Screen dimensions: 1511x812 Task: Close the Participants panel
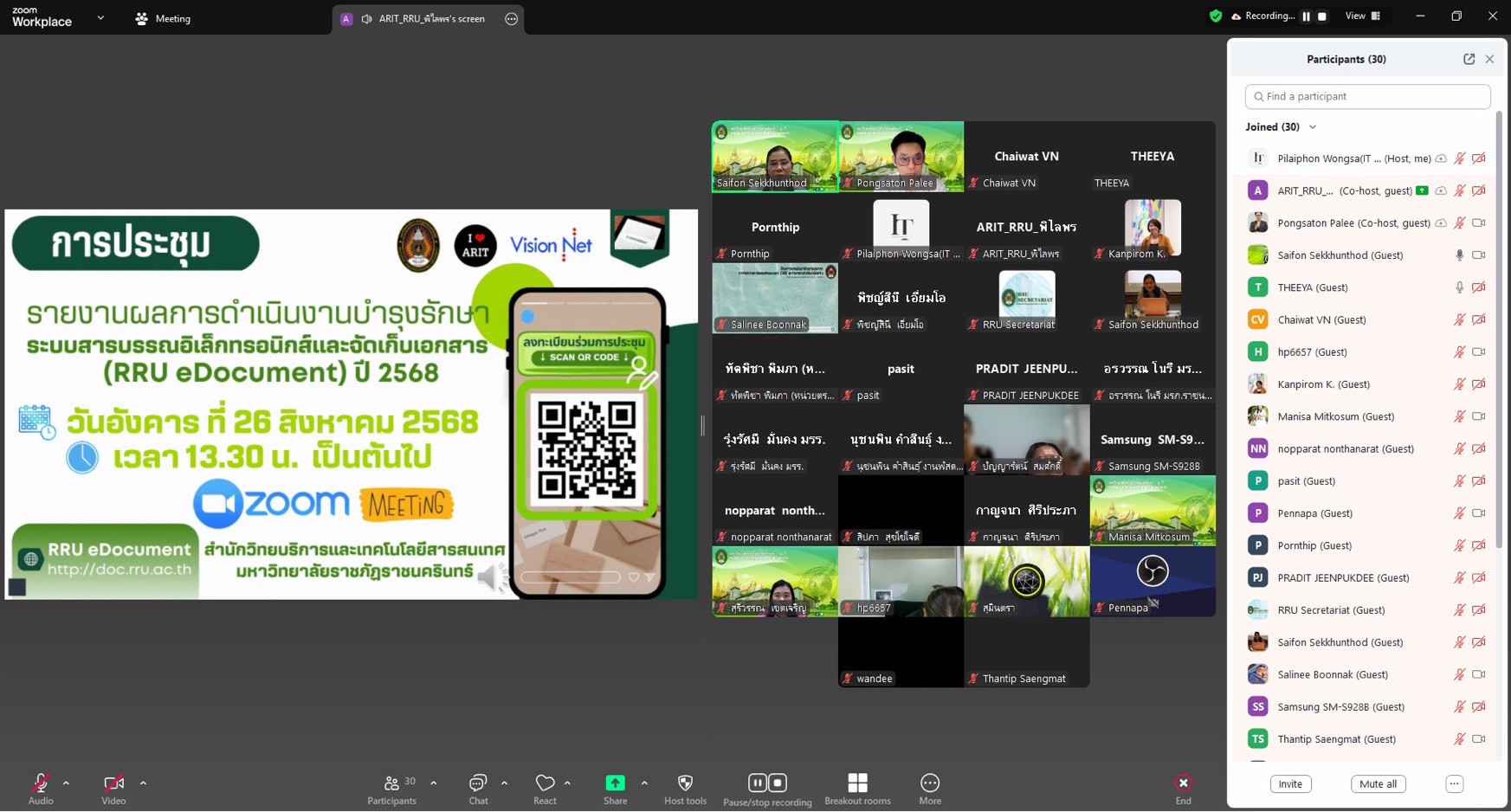(x=1489, y=59)
